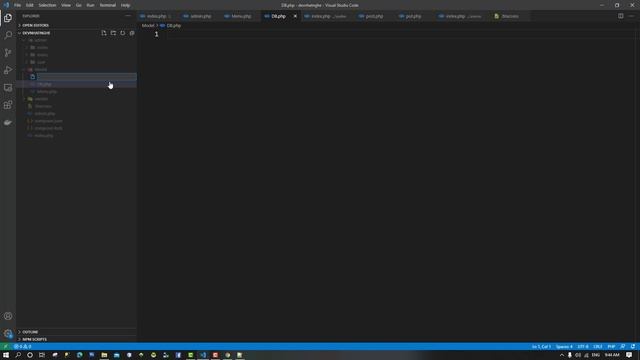Open the editor More Actions ellipsis
Viewport: 640px width, 360px height.
click(631, 16)
